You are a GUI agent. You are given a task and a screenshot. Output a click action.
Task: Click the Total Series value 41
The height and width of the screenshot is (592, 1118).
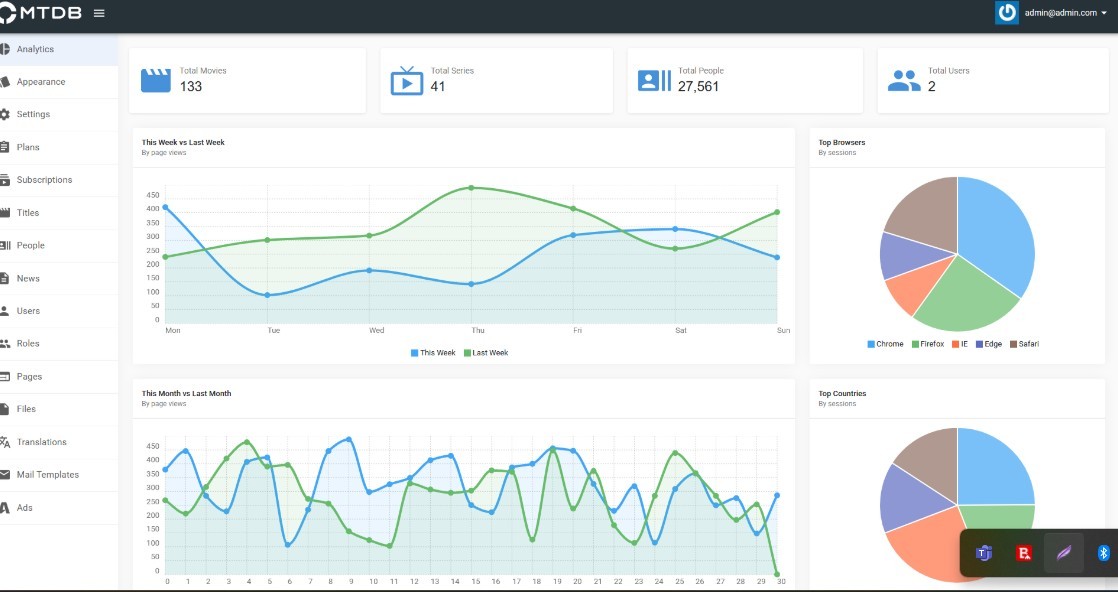coord(437,86)
